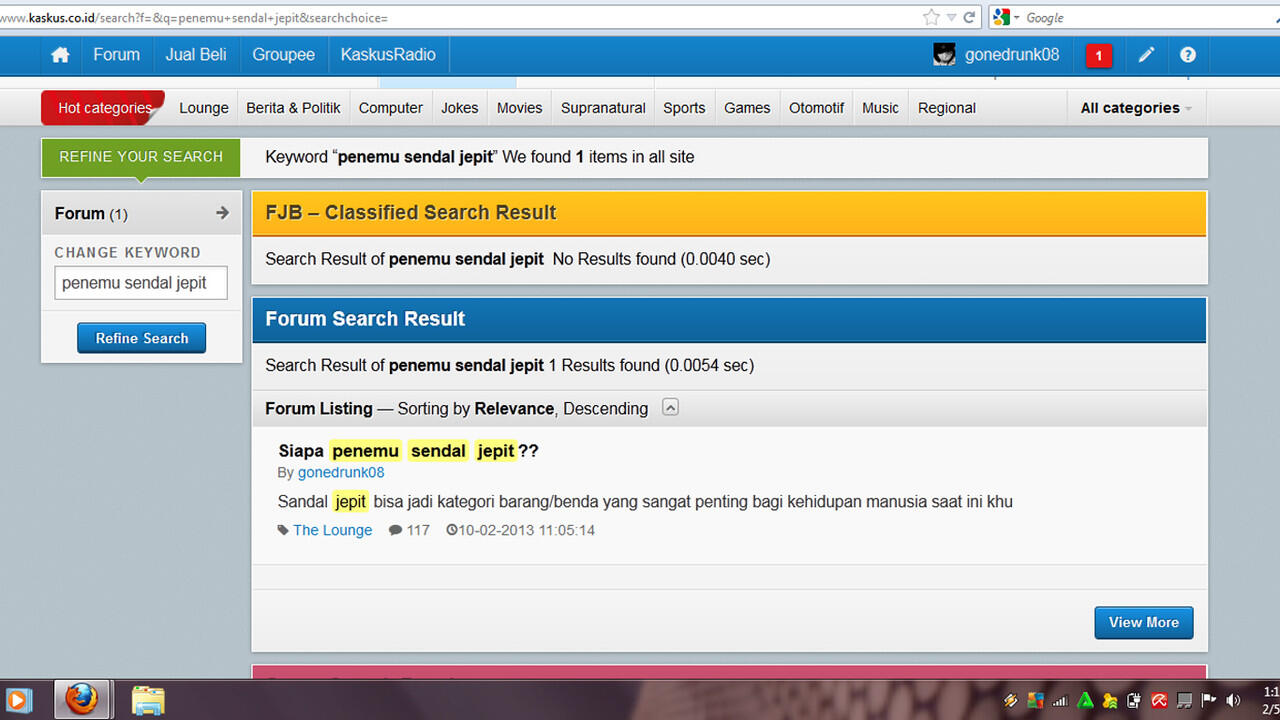Click the View More button
The image size is (1280, 720).
coord(1144,622)
